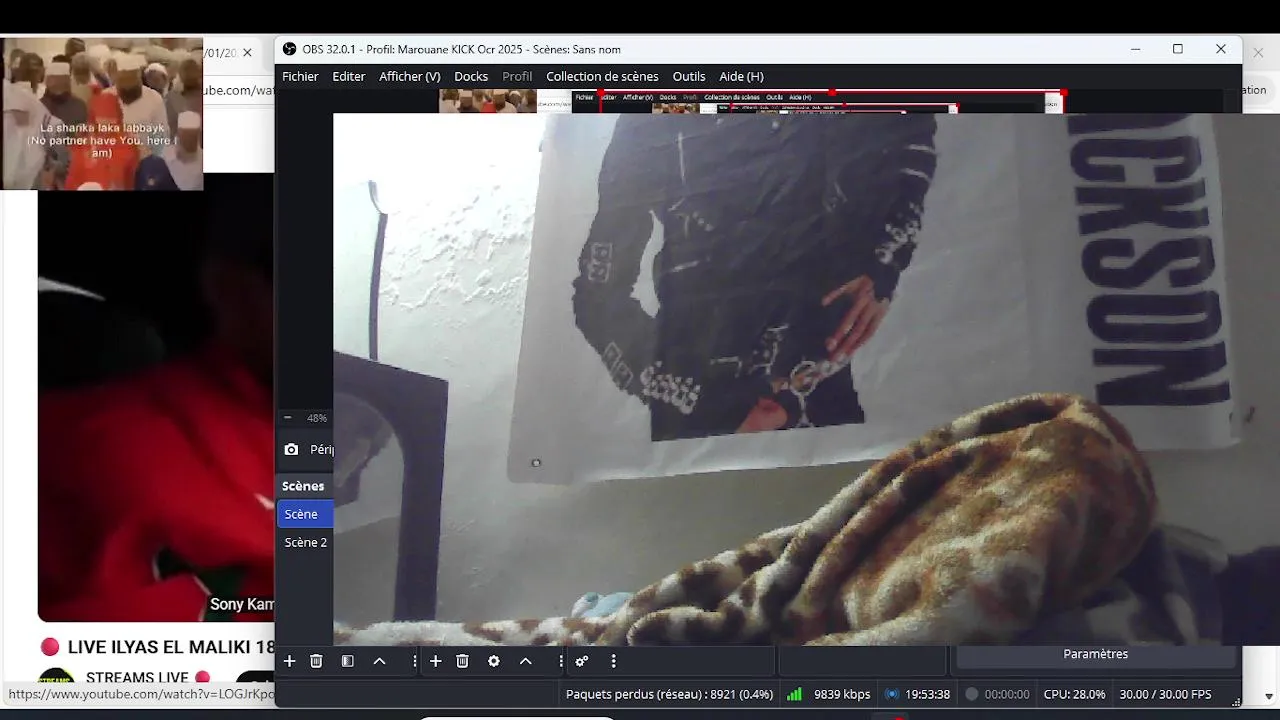Click the streaming status icon beside 19:53:38
Image resolution: width=1280 pixels, height=720 pixels.
click(892, 694)
